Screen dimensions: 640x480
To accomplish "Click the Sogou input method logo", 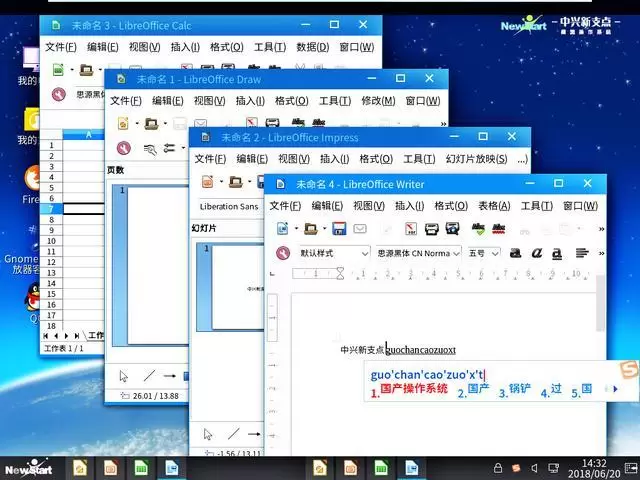I will coord(627,371).
